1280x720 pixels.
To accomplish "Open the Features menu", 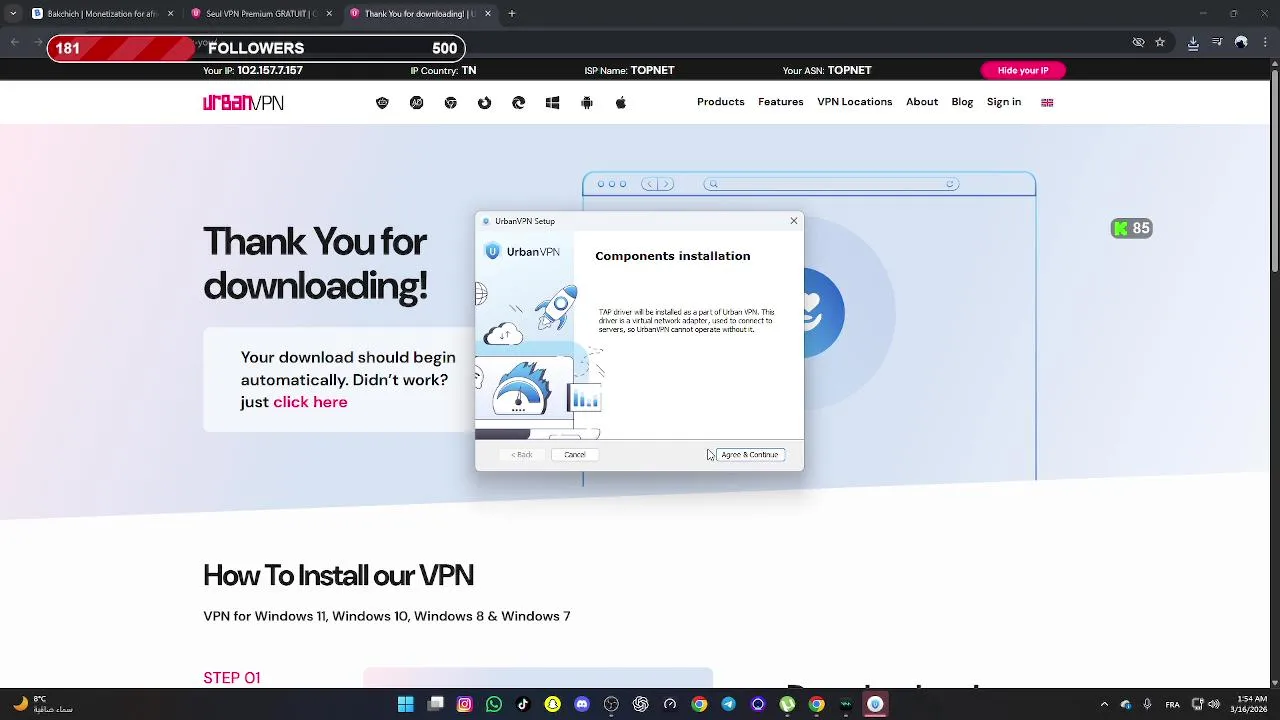I will (x=781, y=102).
